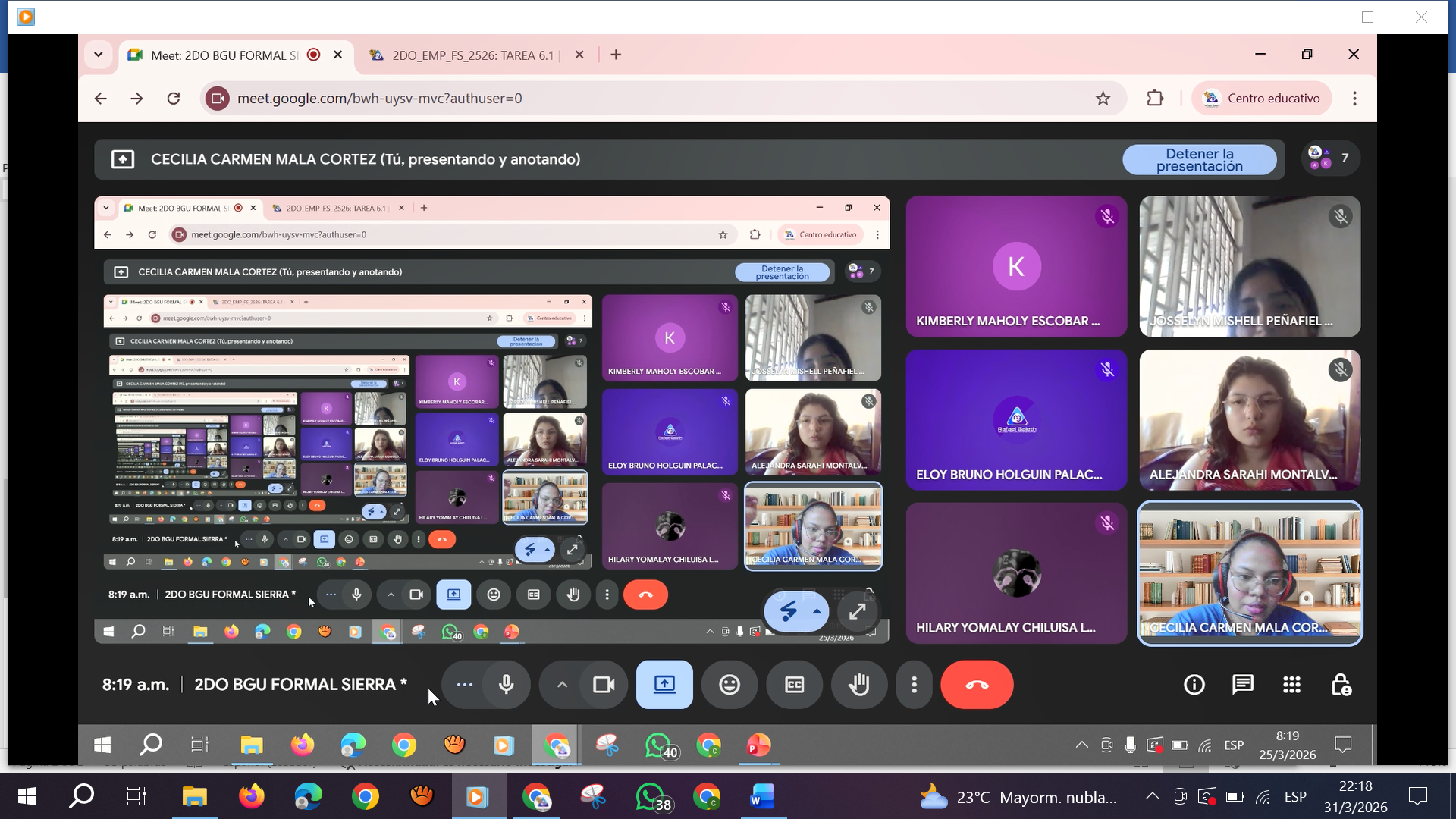Open the meeting details info icon
Image resolution: width=1456 pixels, height=819 pixels.
1194,685
